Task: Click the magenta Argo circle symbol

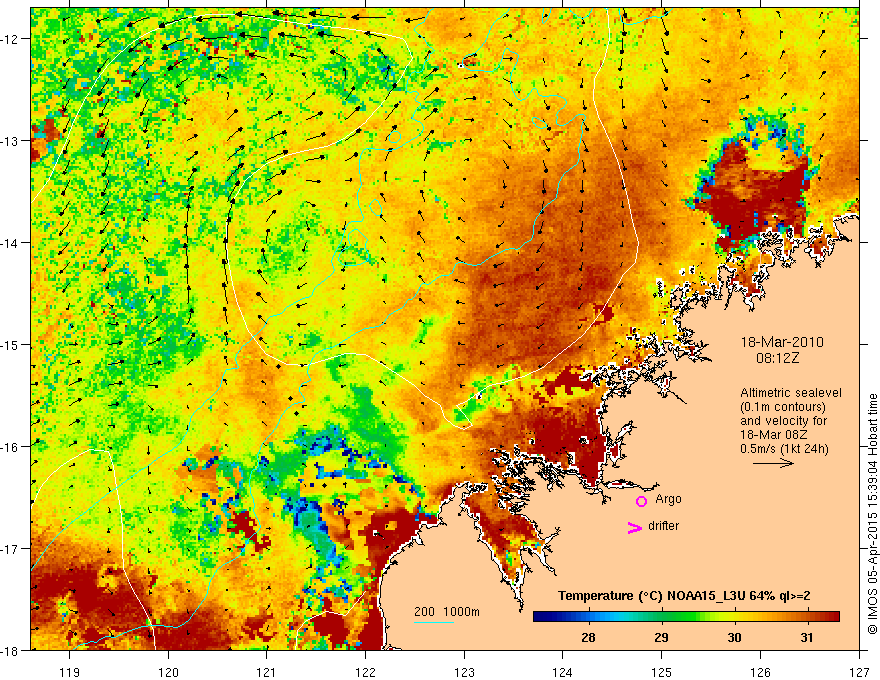Action: [641, 501]
